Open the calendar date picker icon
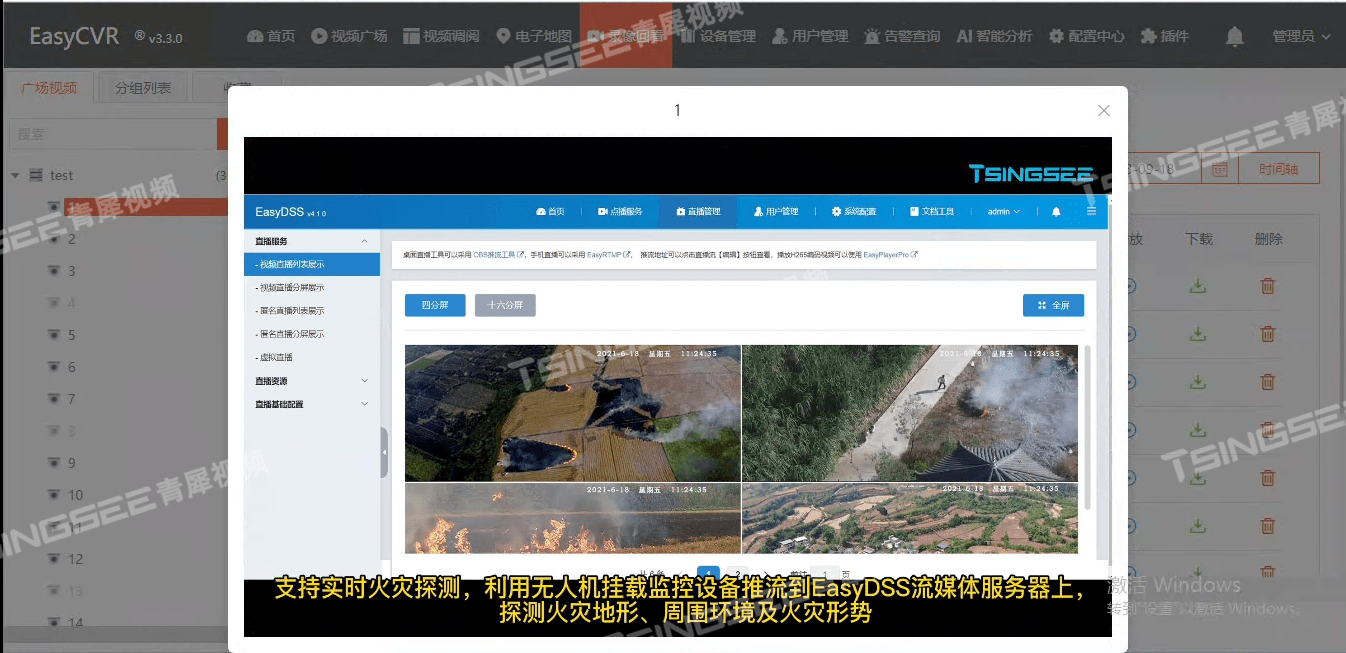The width and height of the screenshot is (1346, 653). (1220, 169)
